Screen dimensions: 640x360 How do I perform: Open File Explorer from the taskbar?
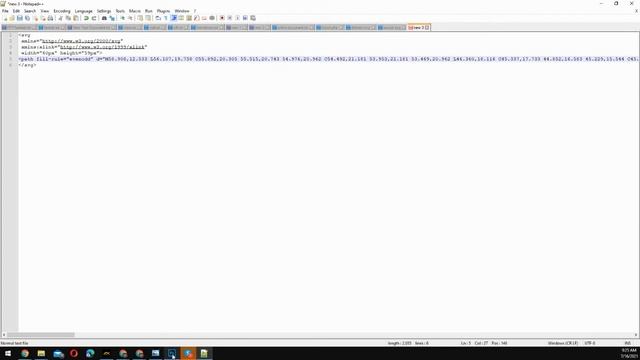click(x=41, y=353)
